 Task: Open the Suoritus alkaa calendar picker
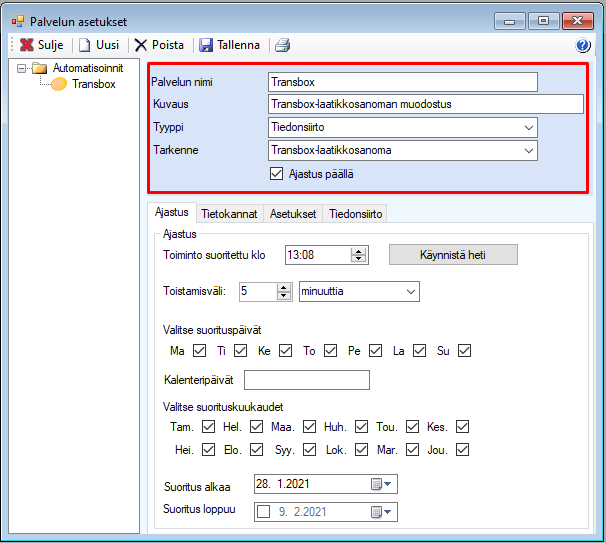click(x=381, y=484)
